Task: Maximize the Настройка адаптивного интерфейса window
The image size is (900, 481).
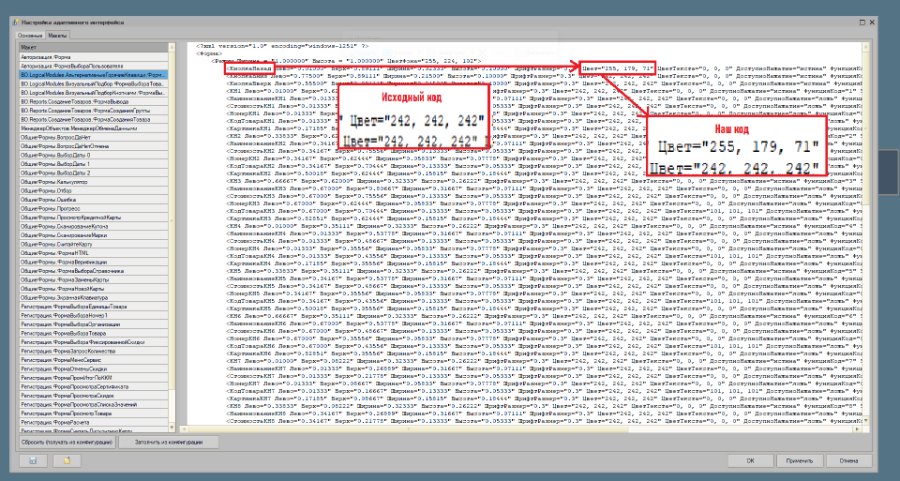Action: [862, 22]
